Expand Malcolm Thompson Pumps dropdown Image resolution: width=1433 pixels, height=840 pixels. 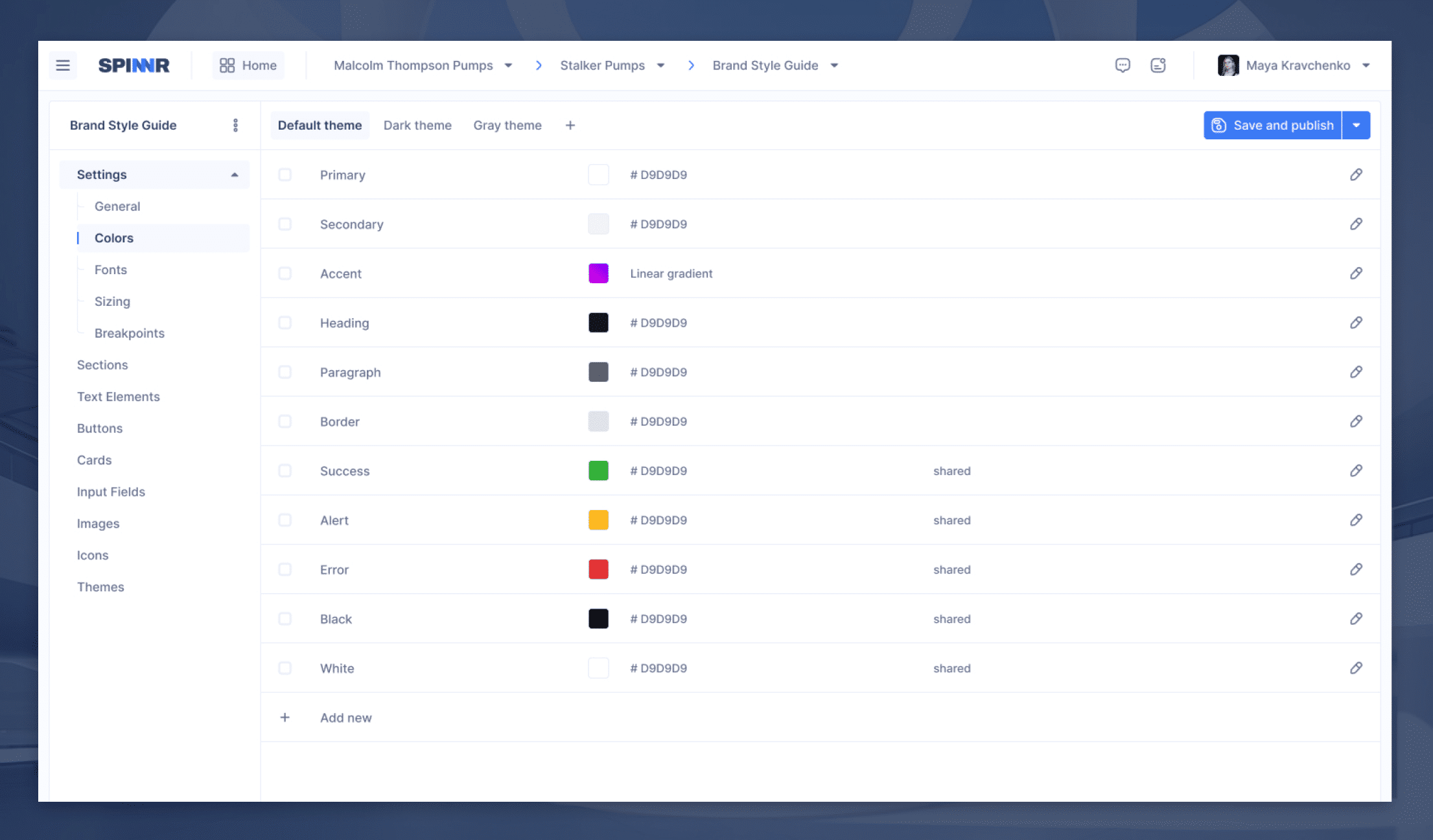click(508, 65)
